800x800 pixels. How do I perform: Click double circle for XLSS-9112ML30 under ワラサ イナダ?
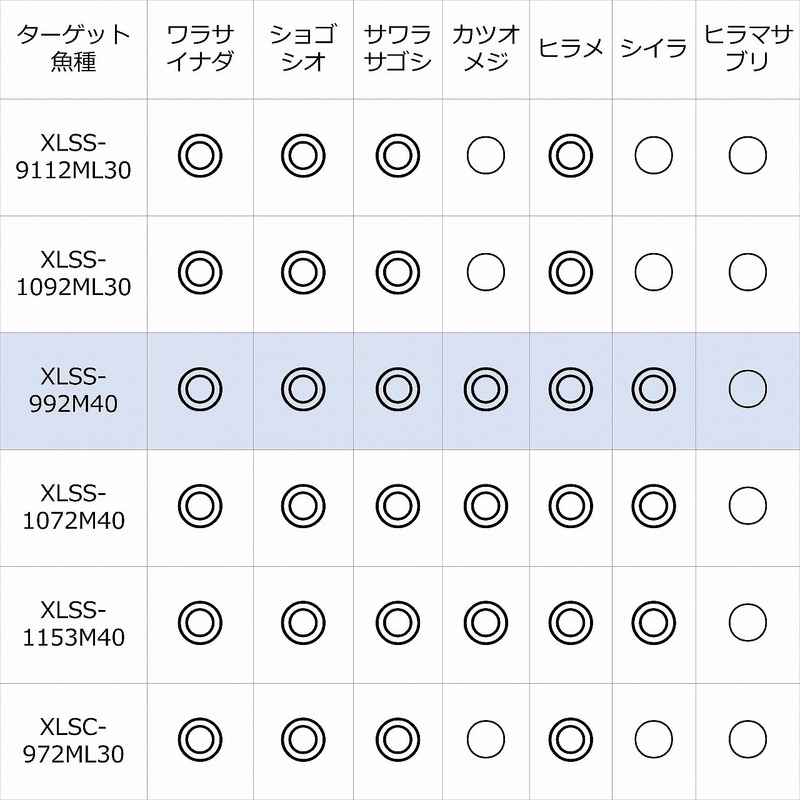point(199,154)
